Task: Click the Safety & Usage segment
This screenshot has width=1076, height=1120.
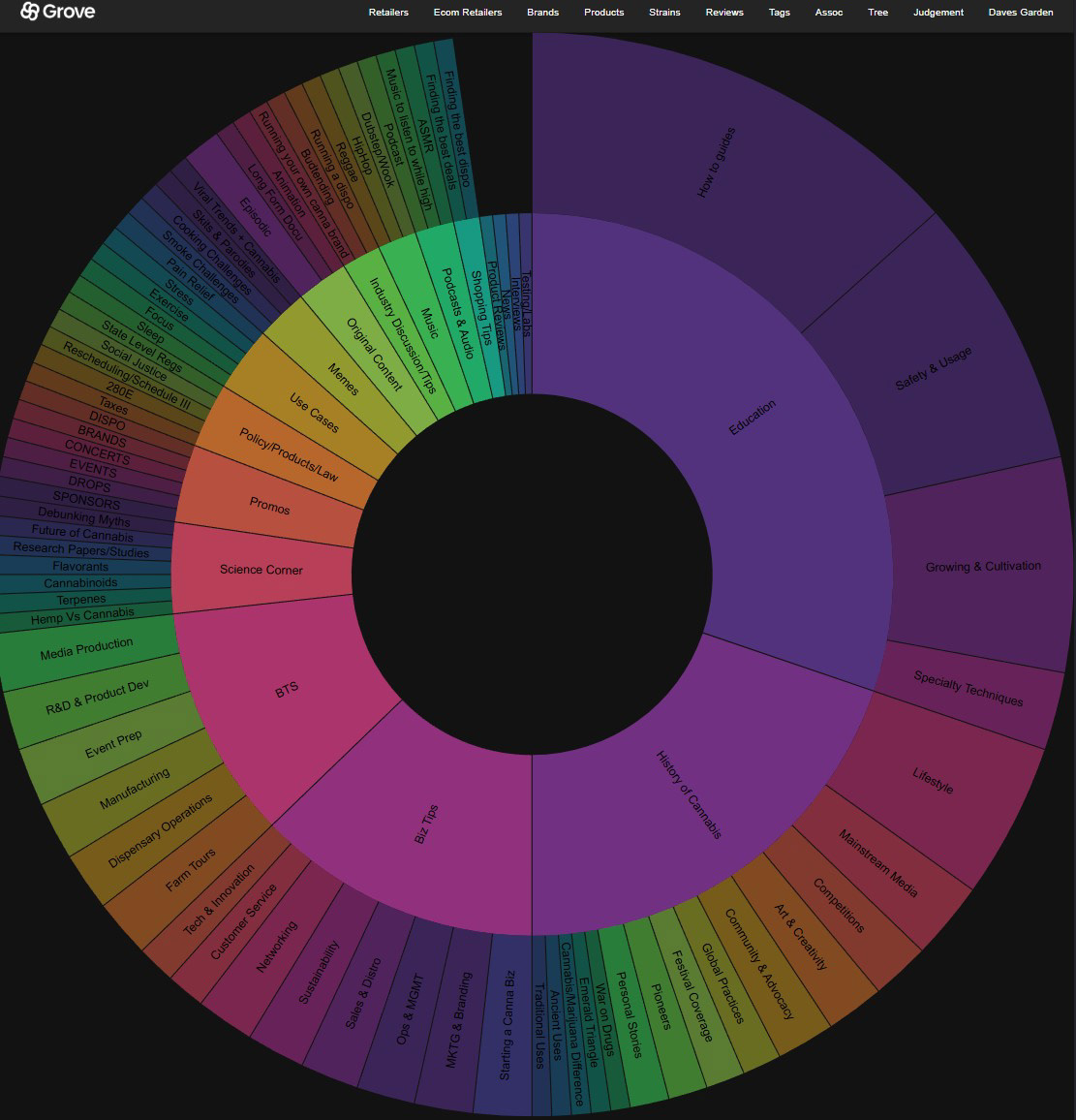Action: (x=934, y=368)
